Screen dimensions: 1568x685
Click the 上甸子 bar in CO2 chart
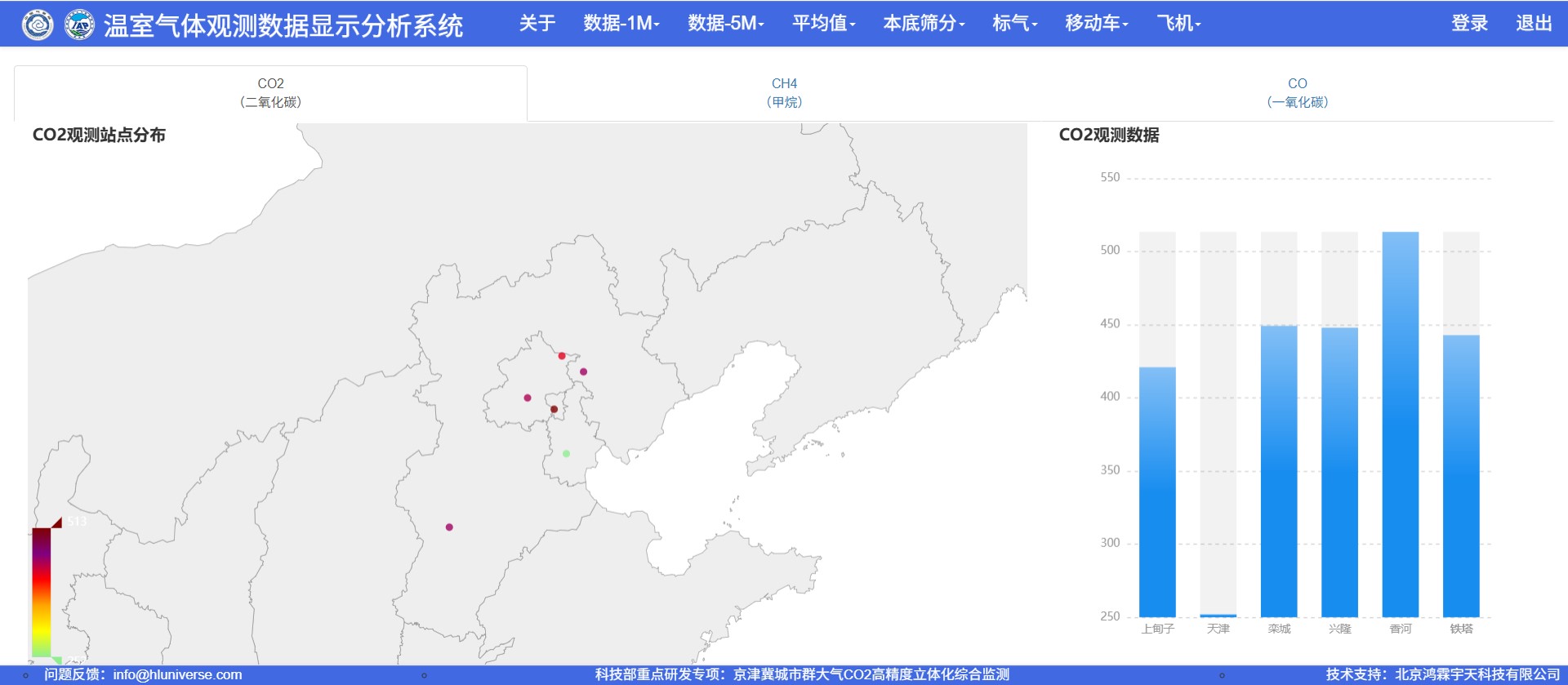[1157, 492]
